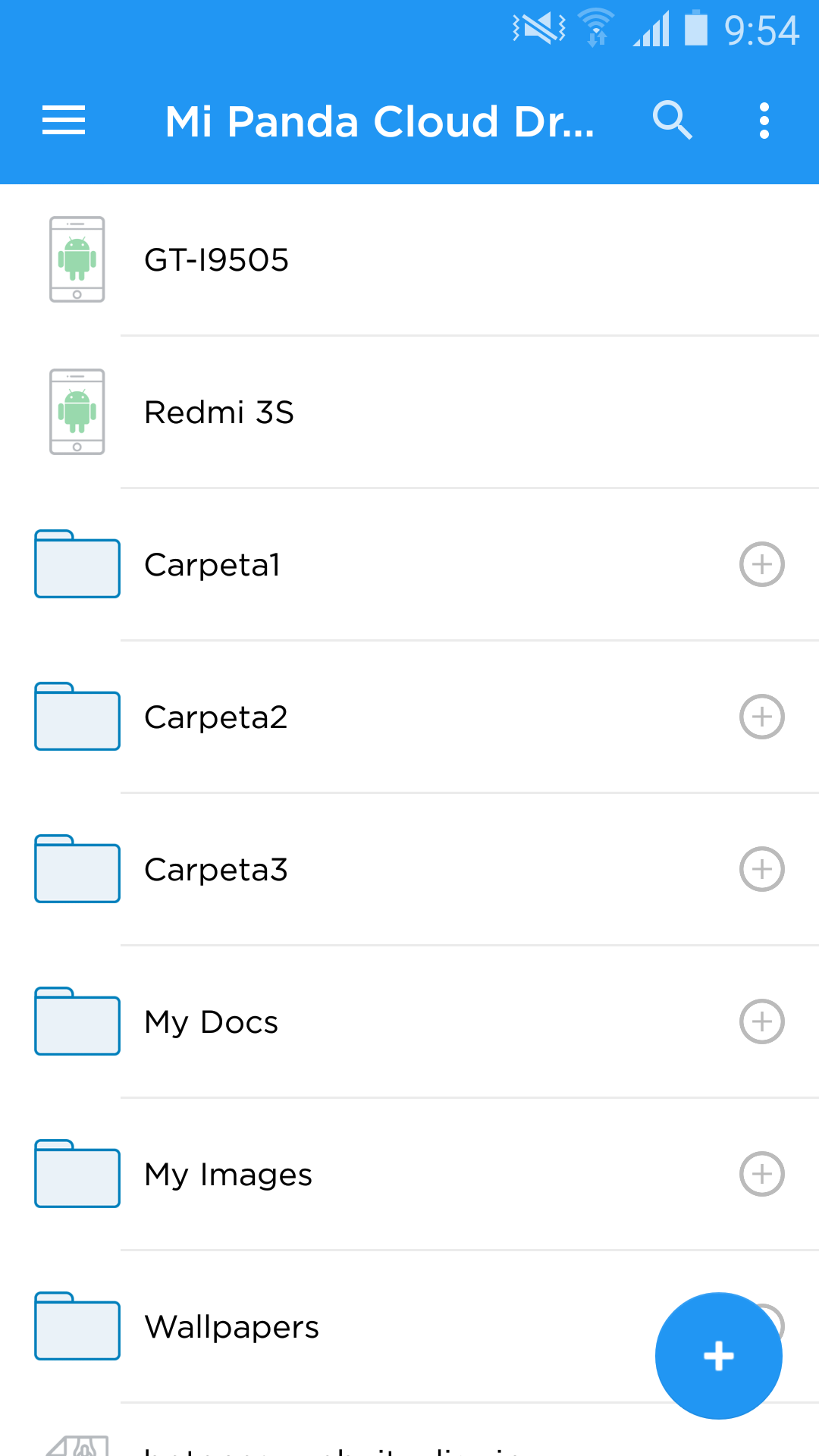This screenshot has width=819, height=1456.
Task: Tap the Carpeta3 folder icon
Action: 77,869
